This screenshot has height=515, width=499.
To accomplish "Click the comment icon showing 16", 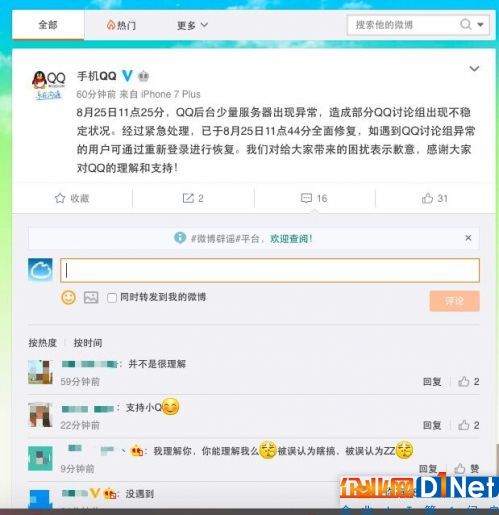I will 314,198.
